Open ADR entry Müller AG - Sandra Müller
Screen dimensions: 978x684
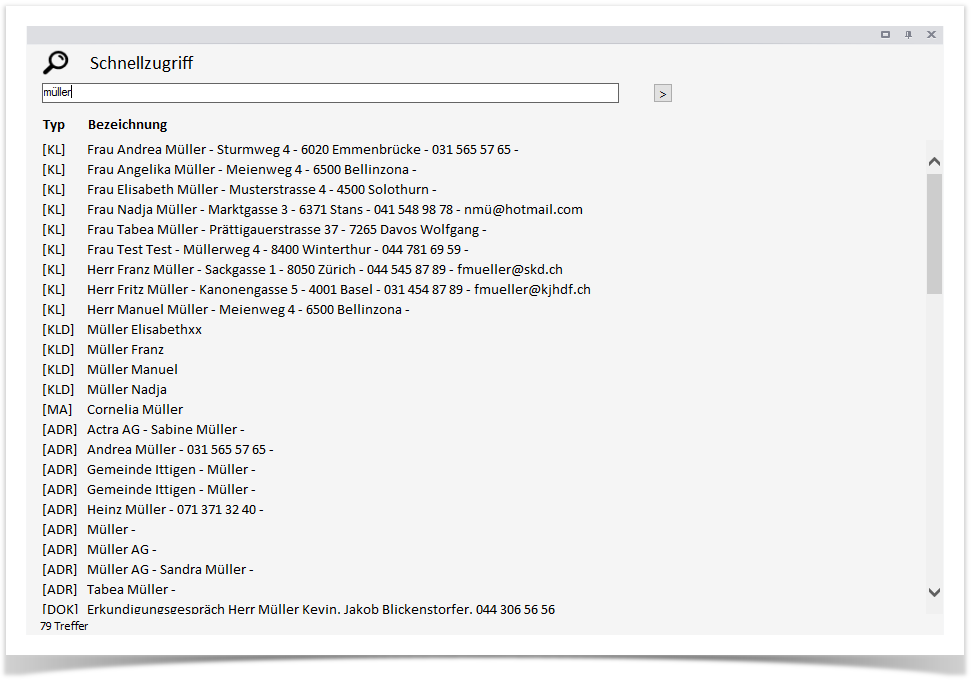click(170, 569)
